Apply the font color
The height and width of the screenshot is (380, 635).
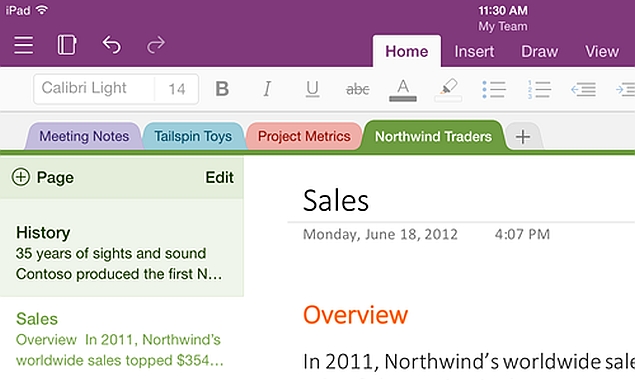point(403,90)
